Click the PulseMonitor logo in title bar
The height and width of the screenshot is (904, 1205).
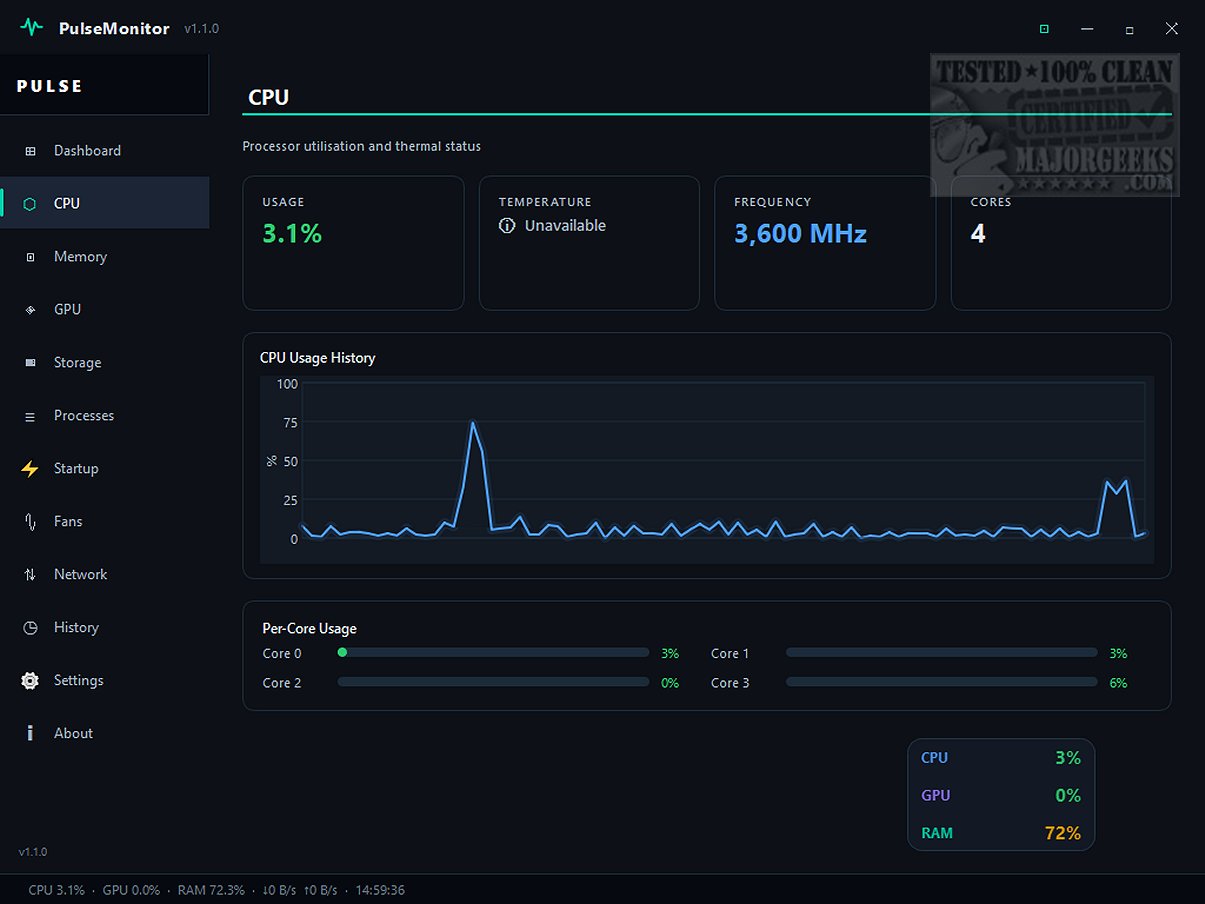tap(32, 28)
